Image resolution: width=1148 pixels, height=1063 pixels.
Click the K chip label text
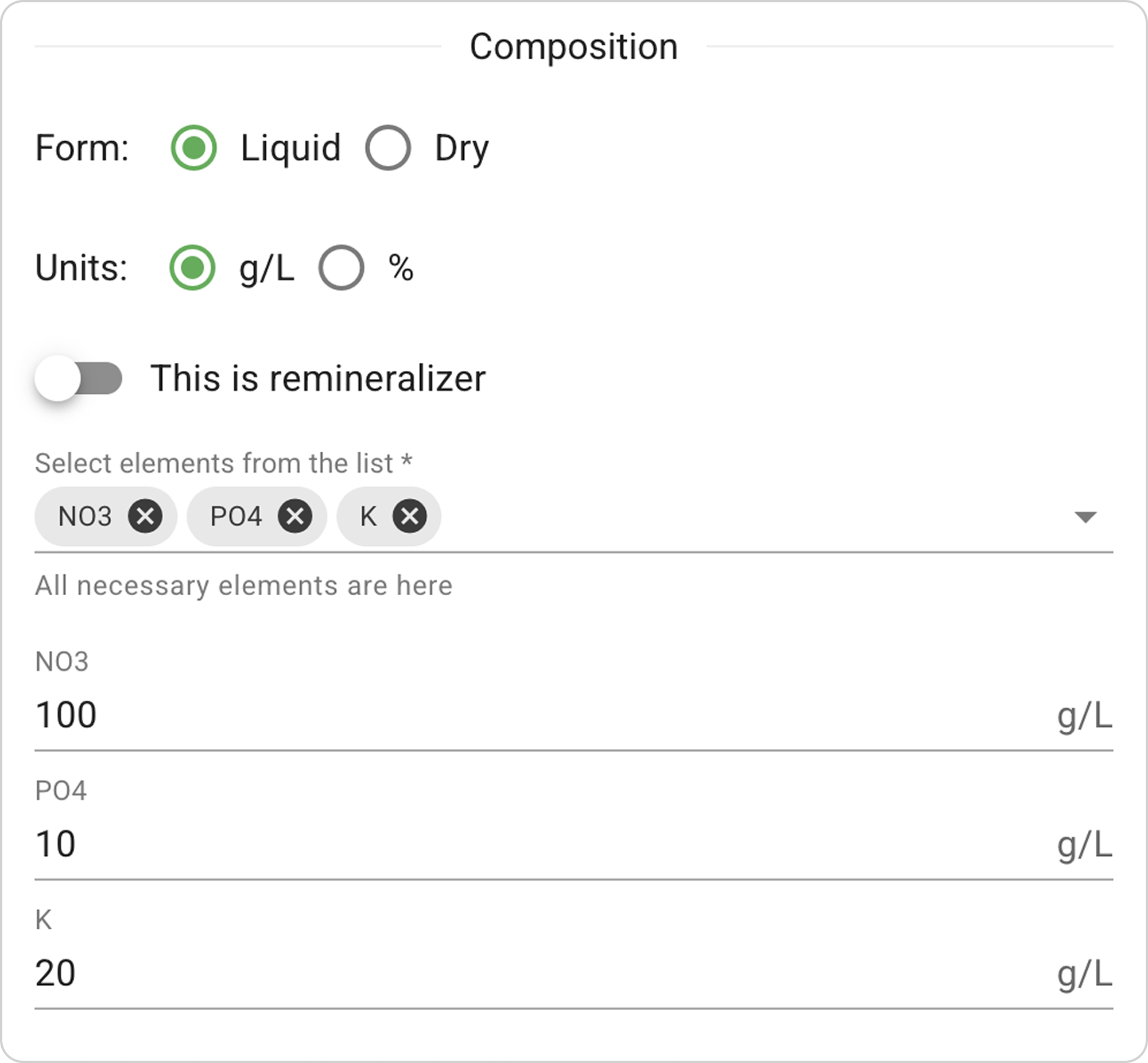(x=369, y=516)
